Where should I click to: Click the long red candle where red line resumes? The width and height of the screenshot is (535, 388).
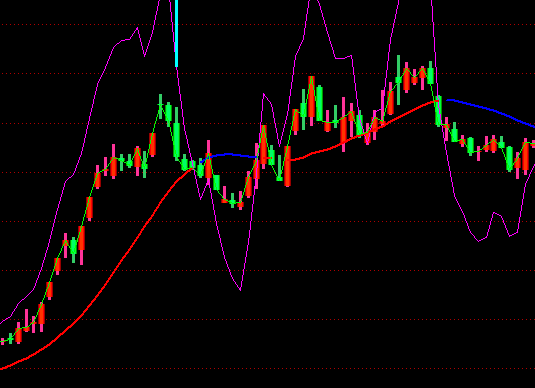coord(287,166)
